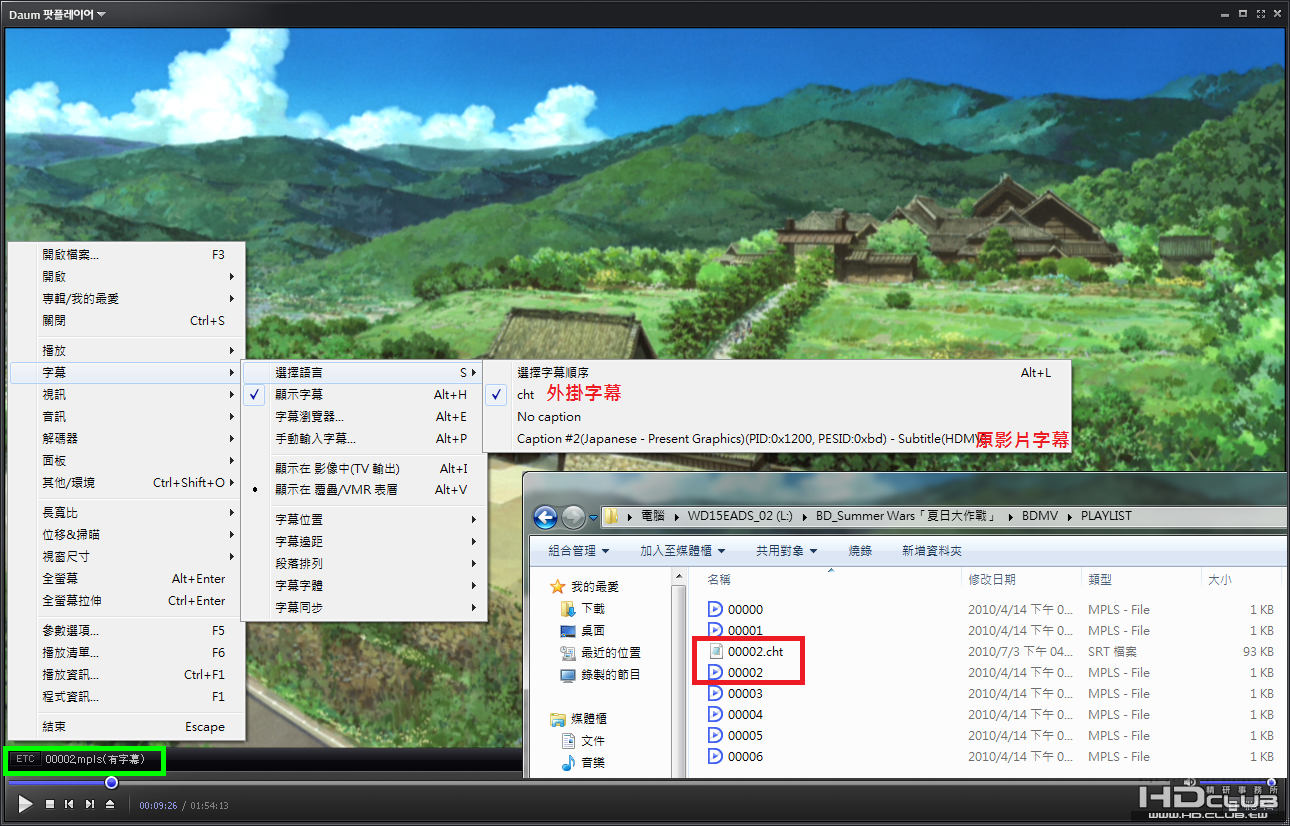1290x826 pixels.
Task: Expand the 字幕字體 submenu
Action: 364,585
